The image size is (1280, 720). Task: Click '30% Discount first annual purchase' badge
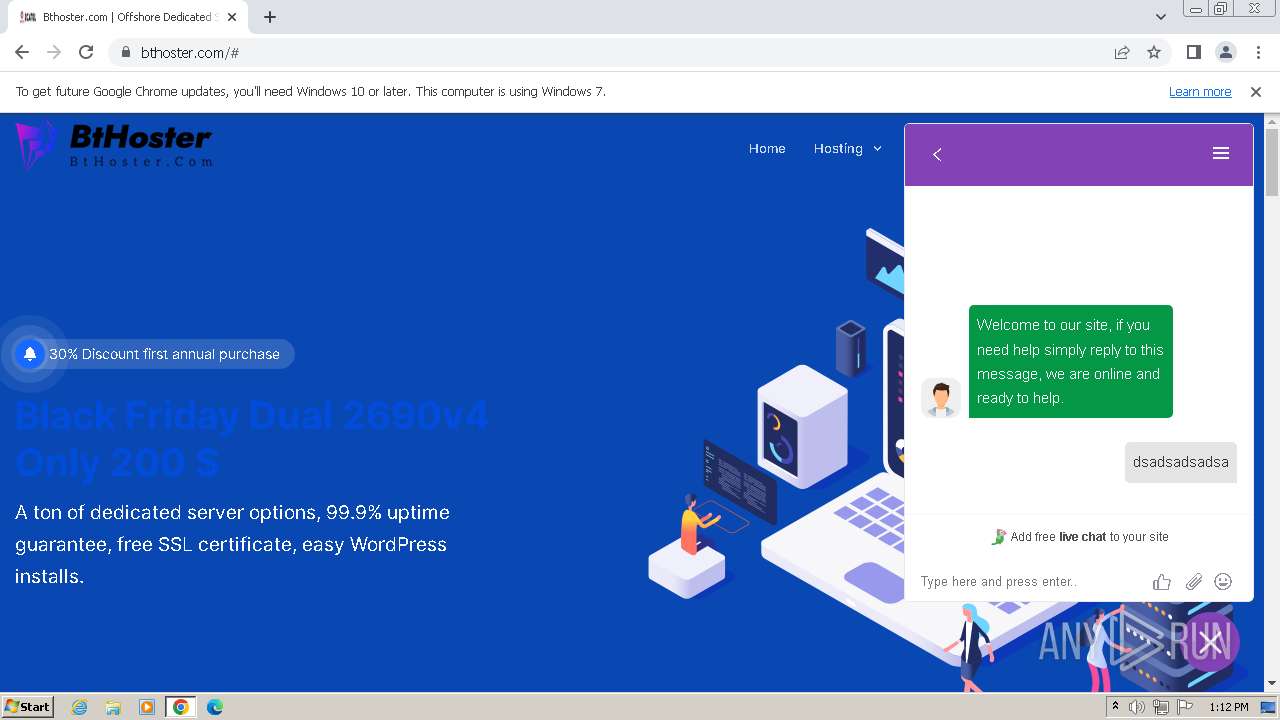155,354
